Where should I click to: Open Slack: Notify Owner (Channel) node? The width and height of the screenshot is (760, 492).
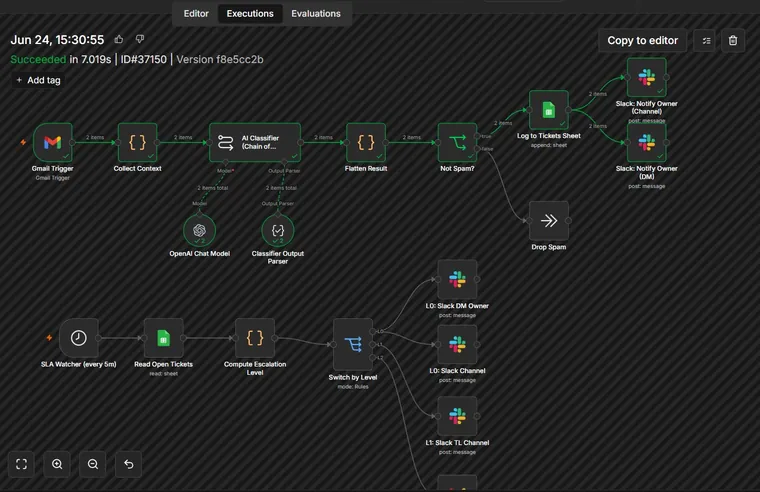(647, 77)
